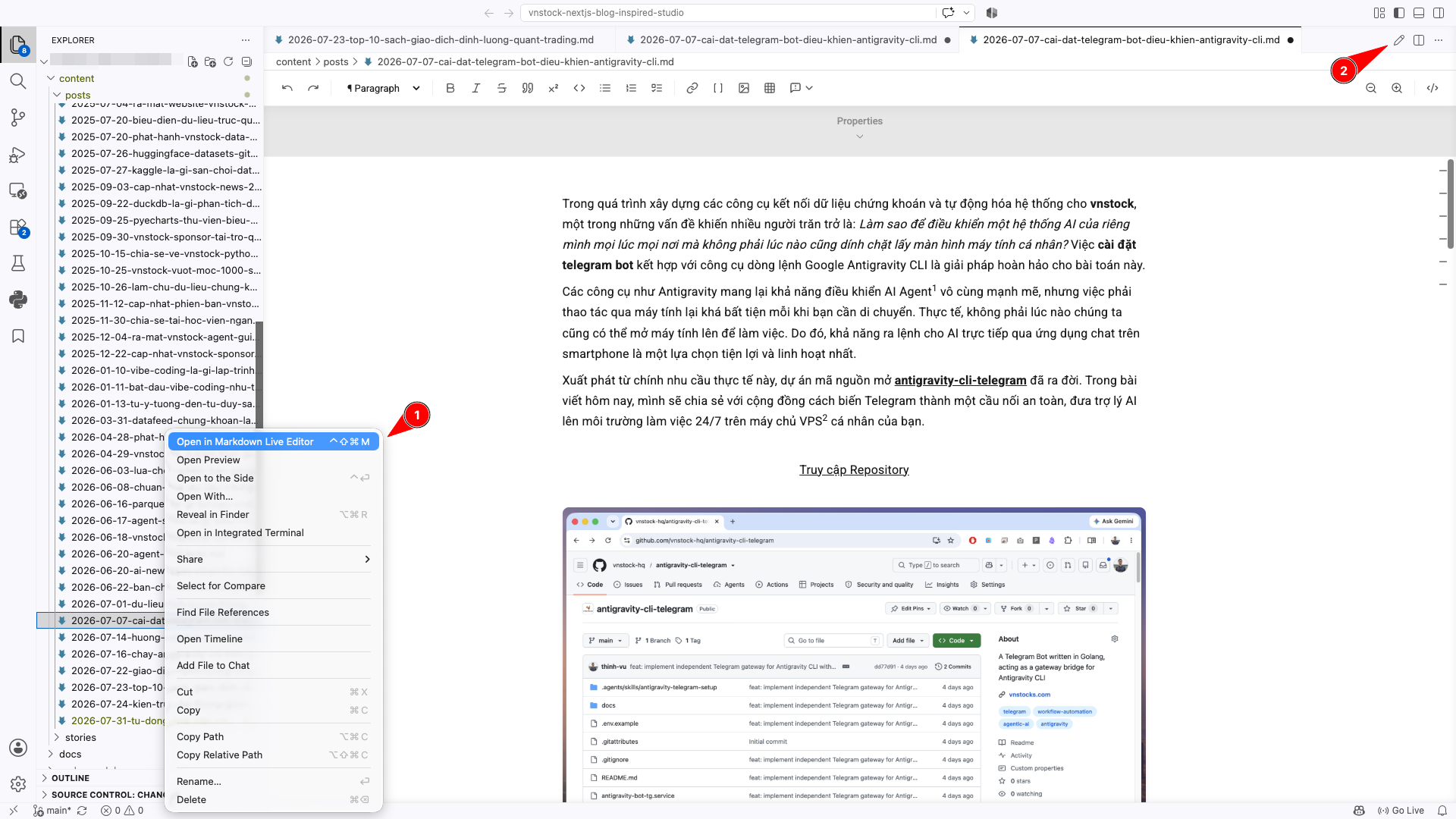This screenshot has height=819, width=1456.
Task: Switch to source code view
Action: point(1432,88)
